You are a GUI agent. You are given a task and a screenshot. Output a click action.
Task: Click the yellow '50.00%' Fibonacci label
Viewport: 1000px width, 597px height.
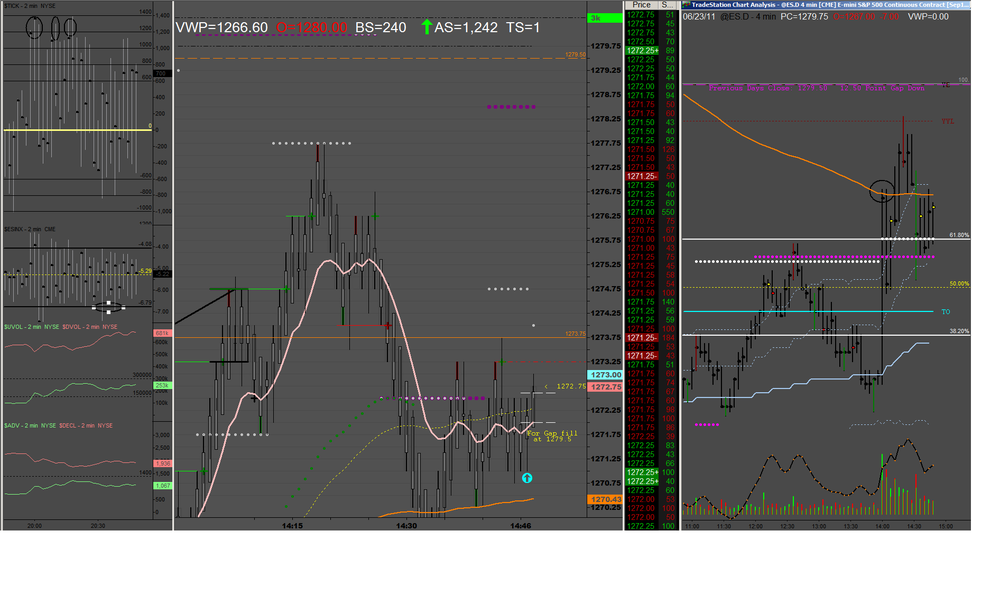pyautogui.click(x=959, y=284)
